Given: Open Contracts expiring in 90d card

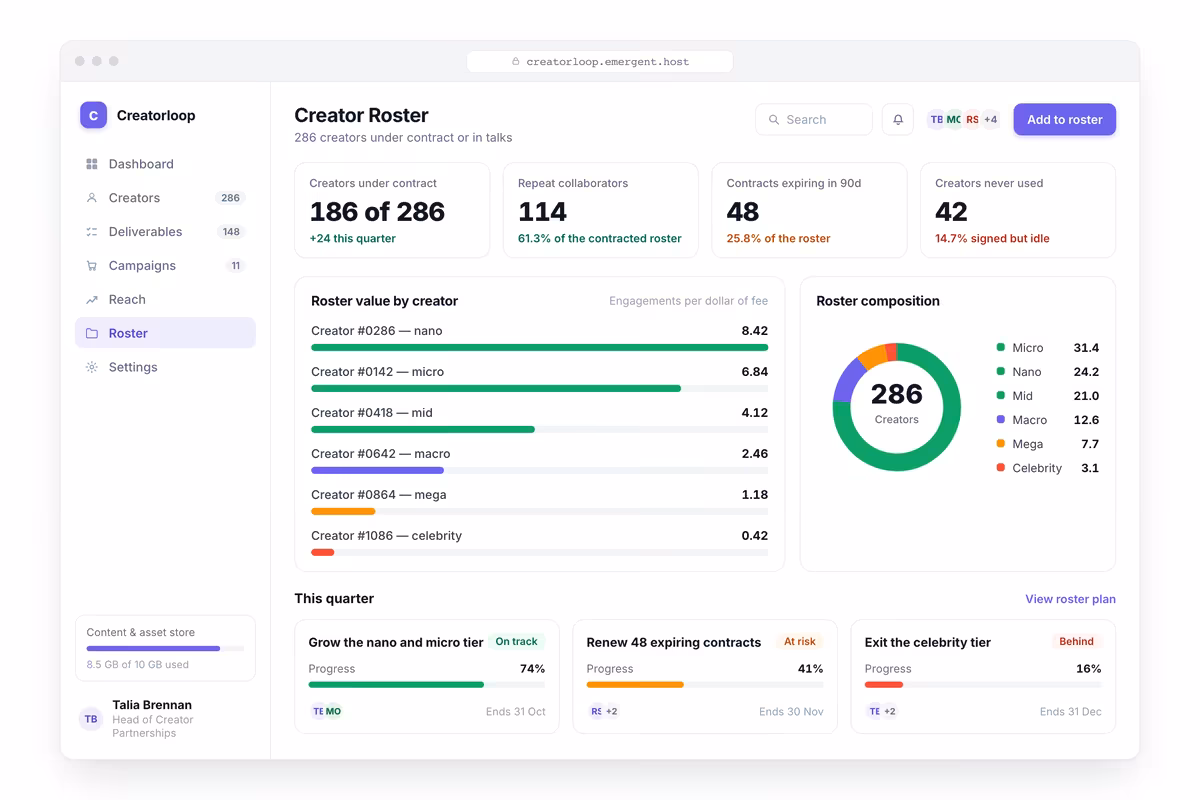Looking at the screenshot, I should coord(809,211).
